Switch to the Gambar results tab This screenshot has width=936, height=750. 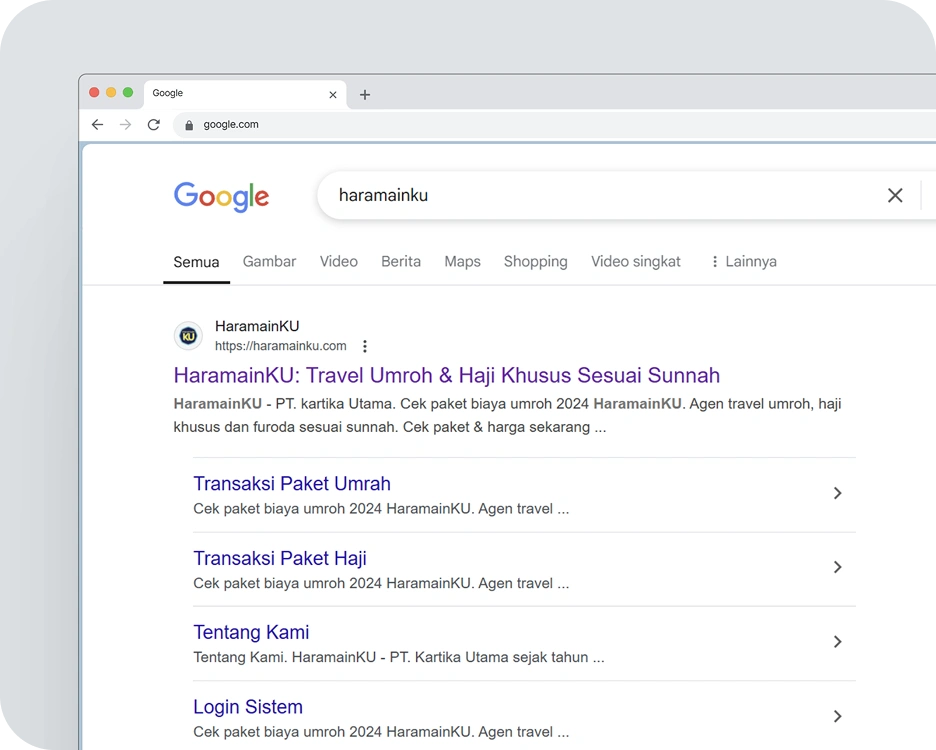coord(269,261)
